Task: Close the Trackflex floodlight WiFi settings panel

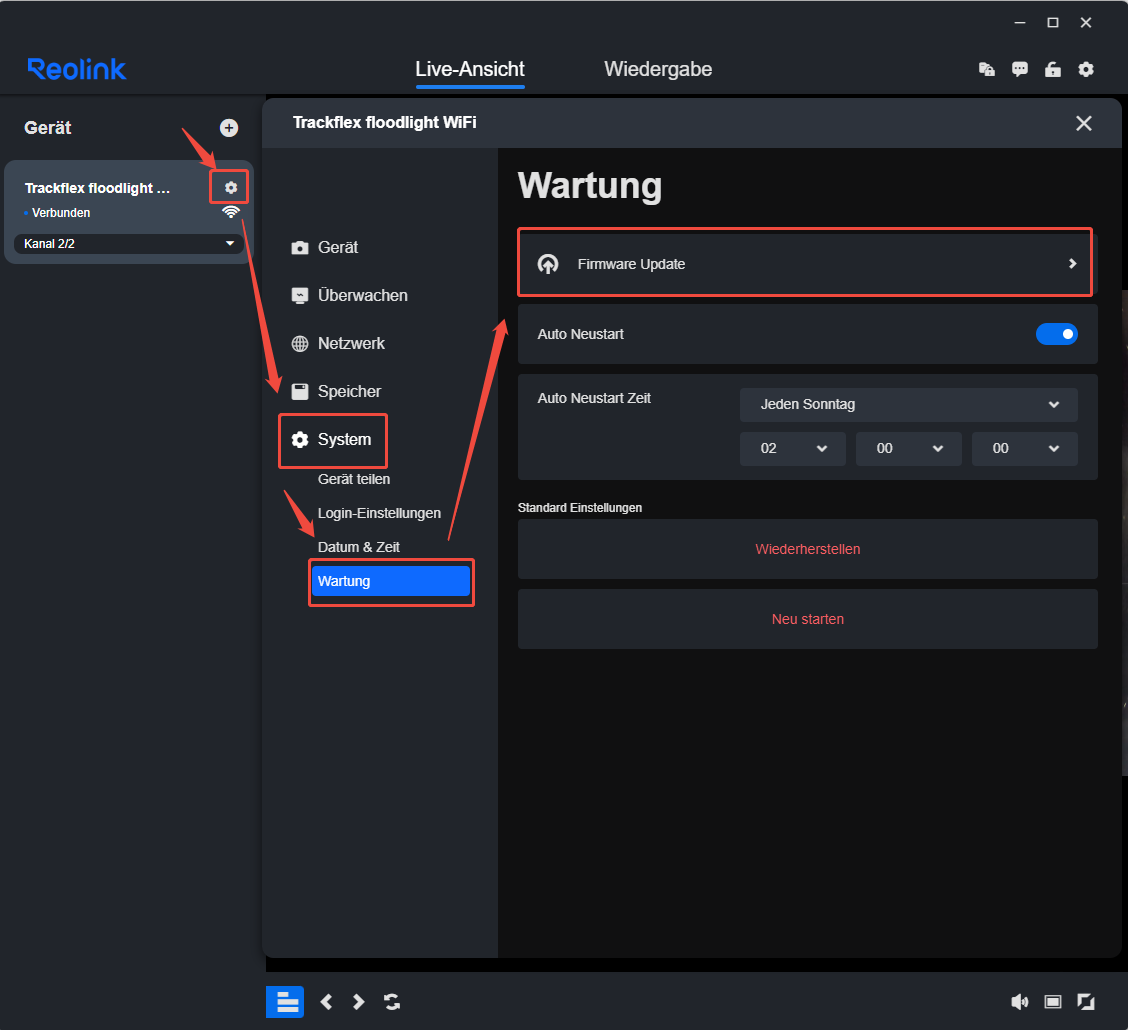Action: 1083,123
